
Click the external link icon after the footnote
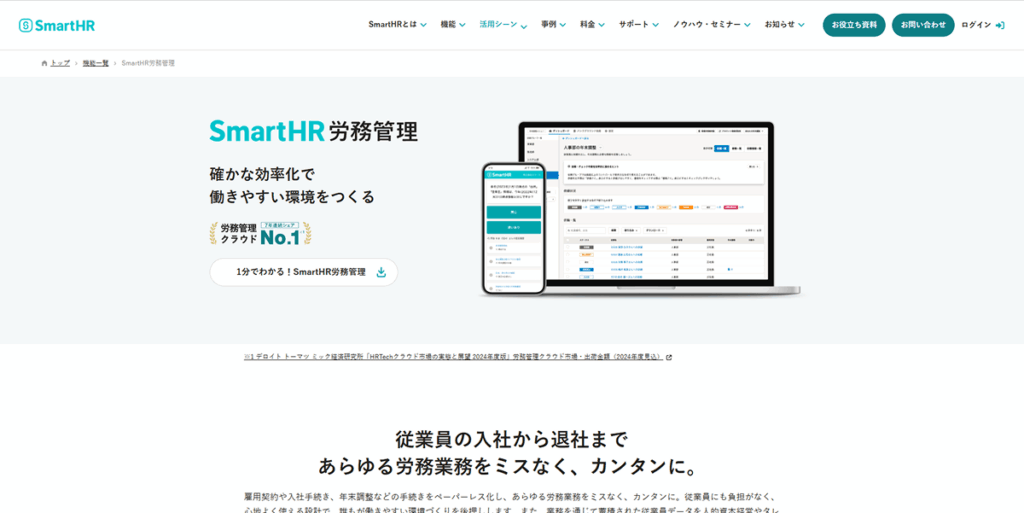[x=669, y=356]
